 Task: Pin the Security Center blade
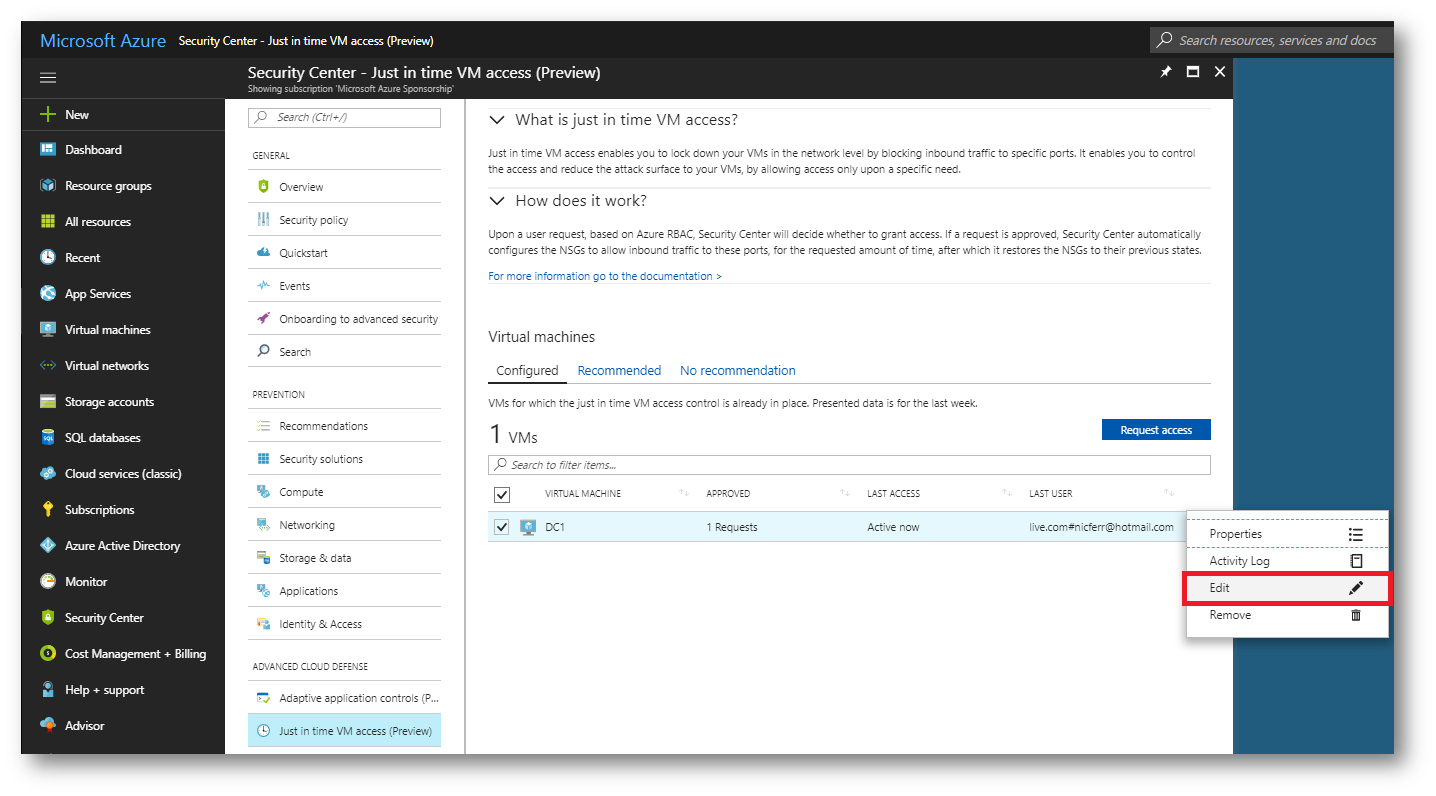click(1166, 72)
